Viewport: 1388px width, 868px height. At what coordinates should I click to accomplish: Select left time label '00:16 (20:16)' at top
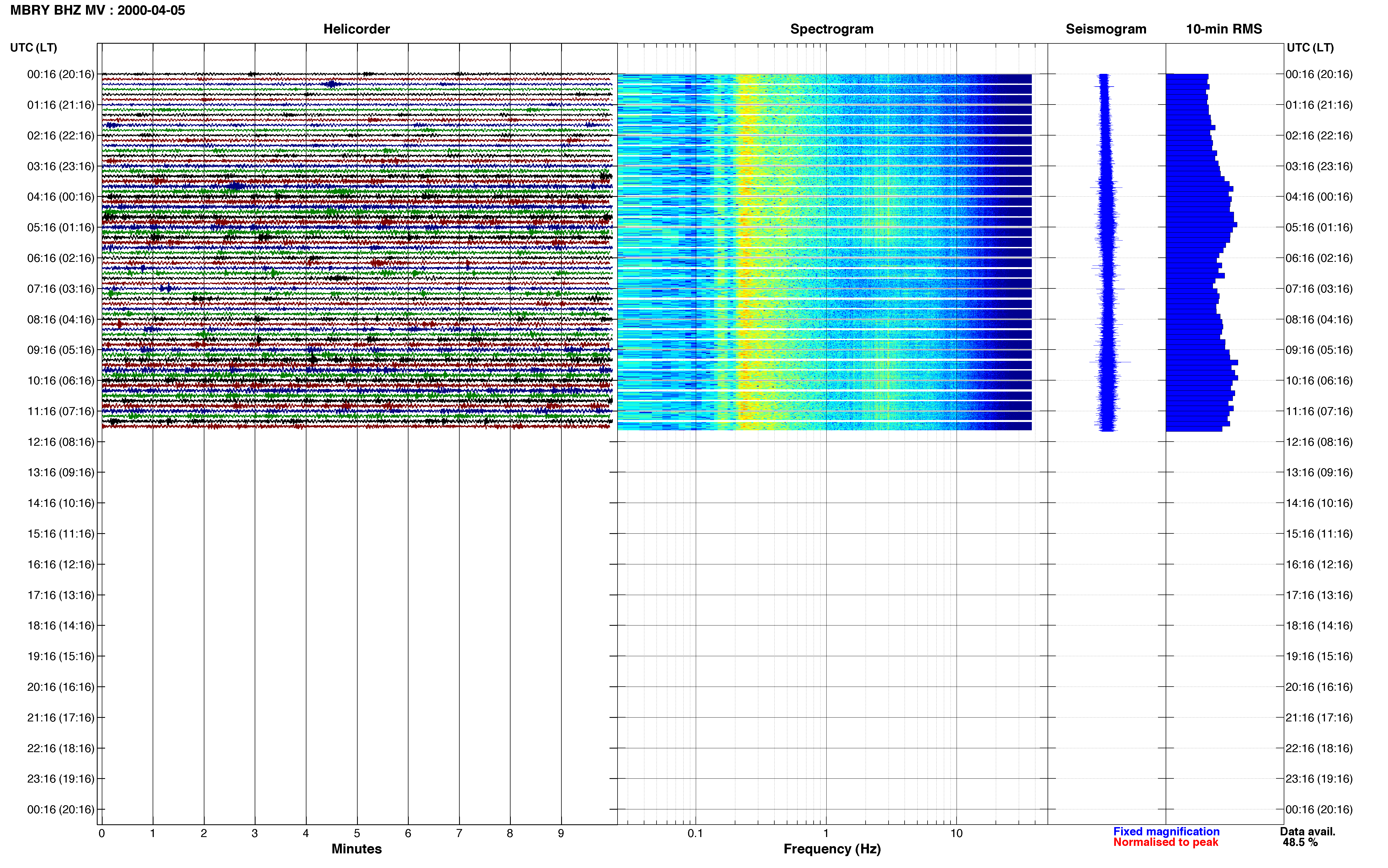61,74
